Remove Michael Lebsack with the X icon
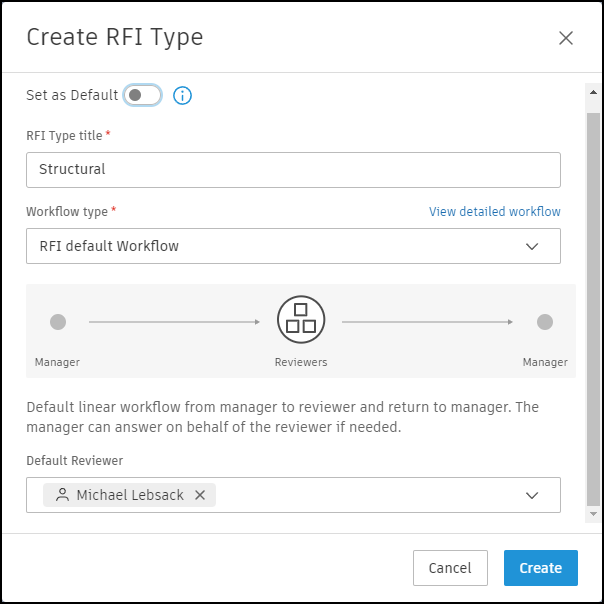The height and width of the screenshot is (604, 604). pyautogui.click(x=200, y=495)
